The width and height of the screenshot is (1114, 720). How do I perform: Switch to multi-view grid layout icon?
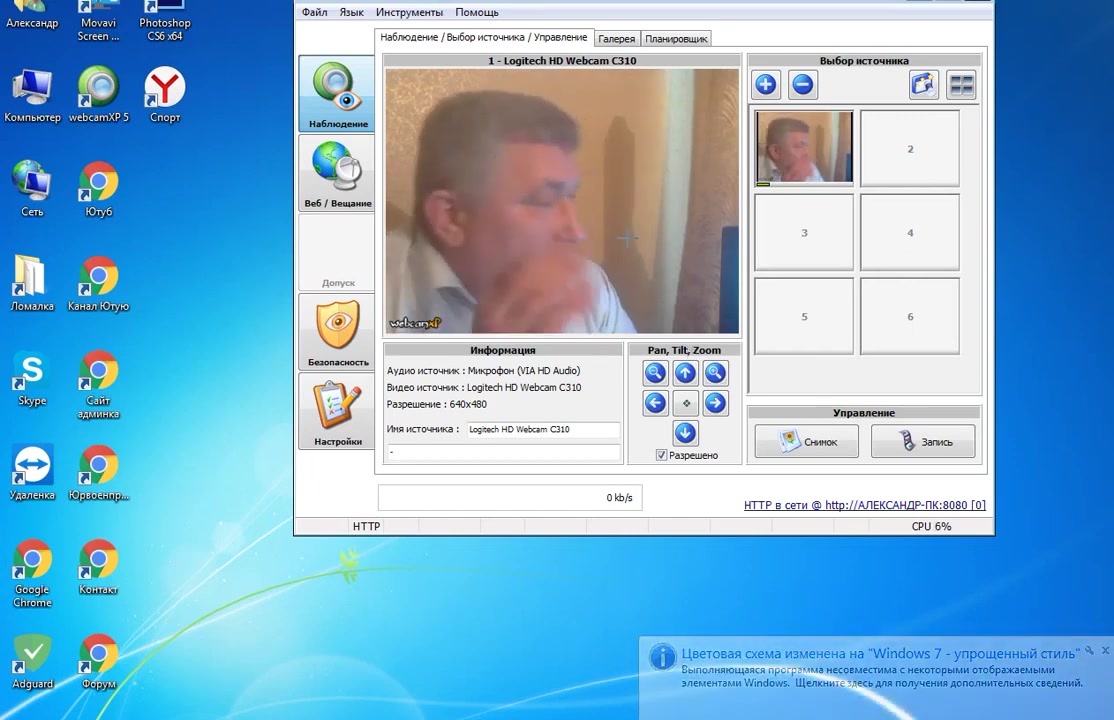tap(961, 85)
